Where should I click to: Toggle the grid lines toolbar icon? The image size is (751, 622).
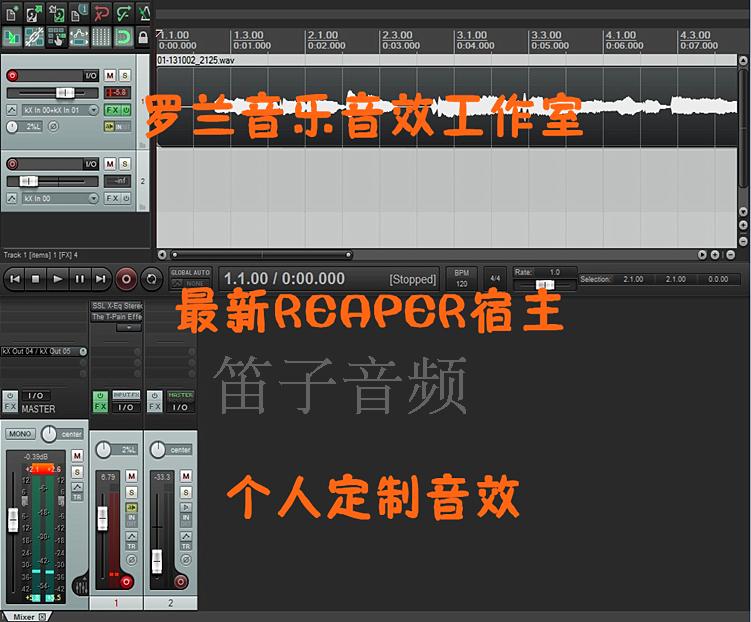click(101, 37)
